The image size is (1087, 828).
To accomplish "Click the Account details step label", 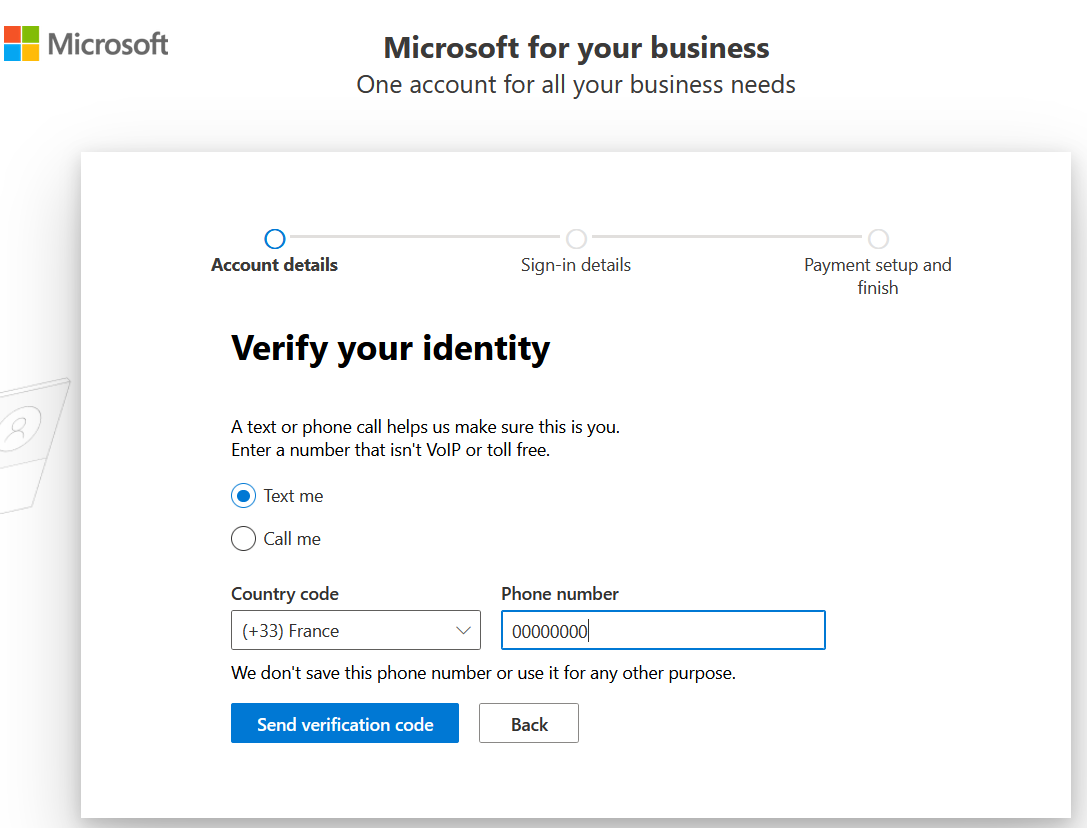I will point(275,265).
